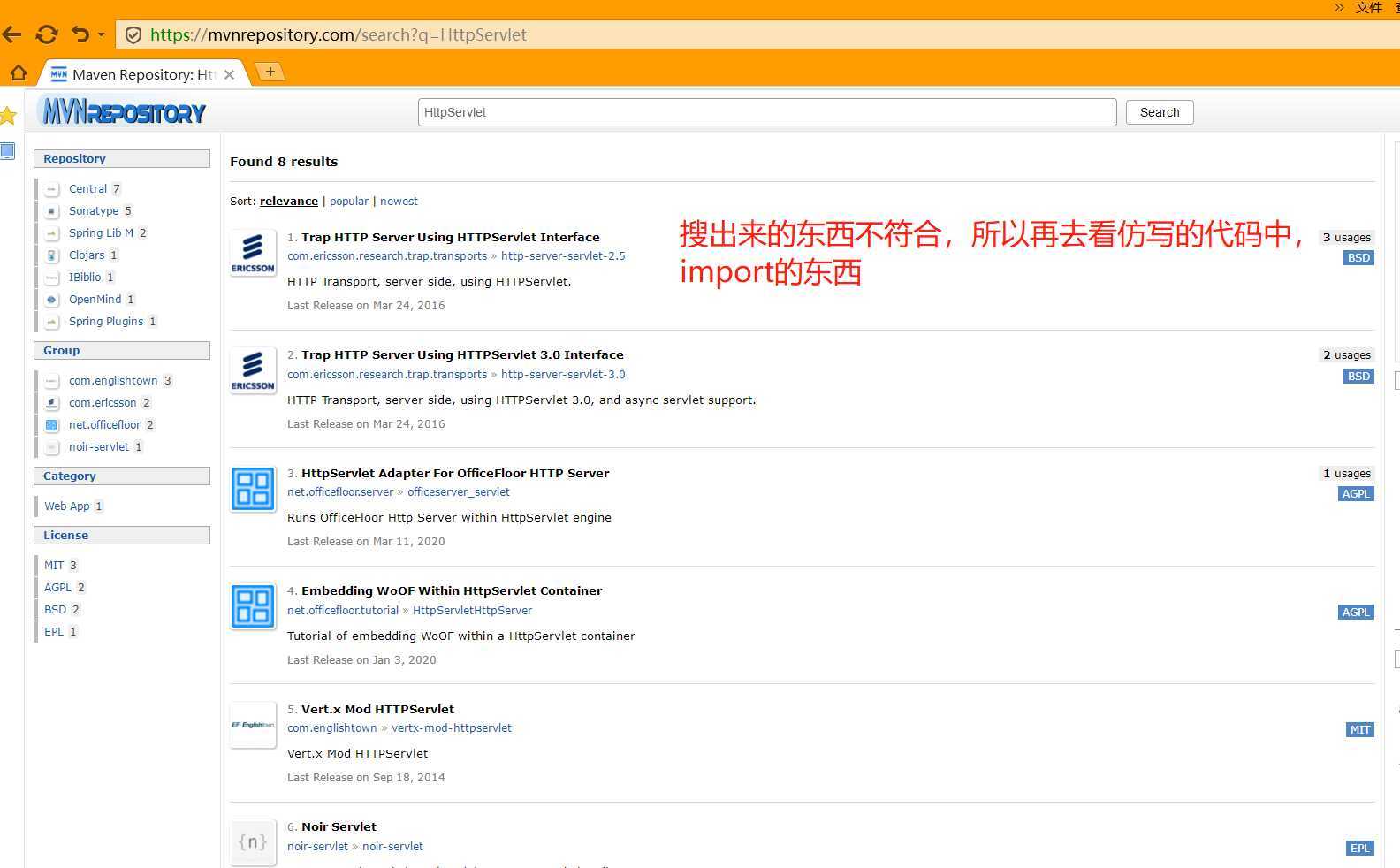
Task: Click the MVNRepository logo
Action: pos(124,112)
